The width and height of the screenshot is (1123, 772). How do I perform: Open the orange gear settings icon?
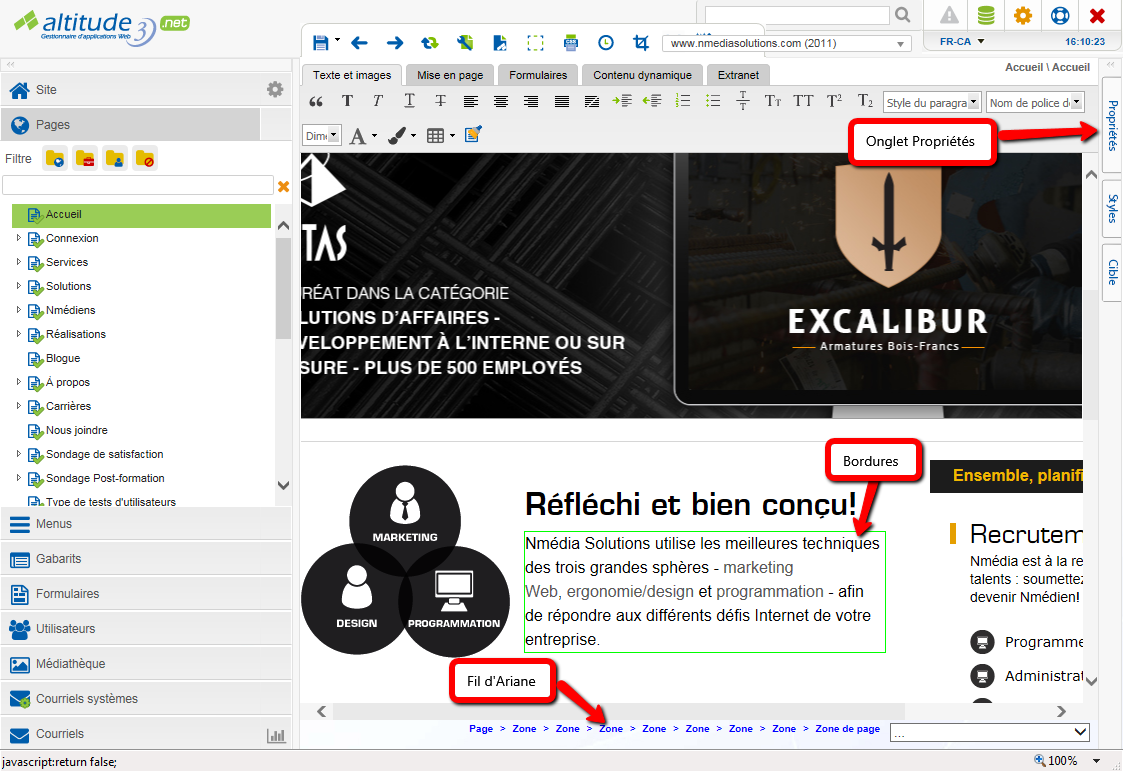(x=1023, y=15)
